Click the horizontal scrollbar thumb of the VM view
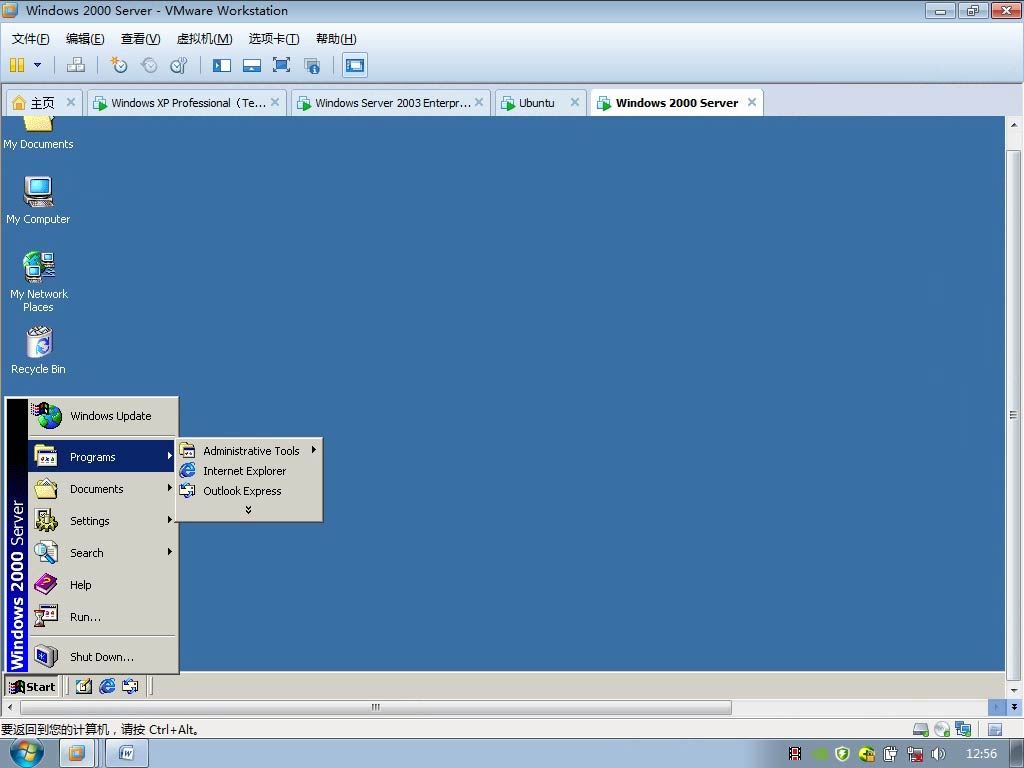Image resolution: width=1024 pixels, height=768 pixels. [x=376, y=707]
